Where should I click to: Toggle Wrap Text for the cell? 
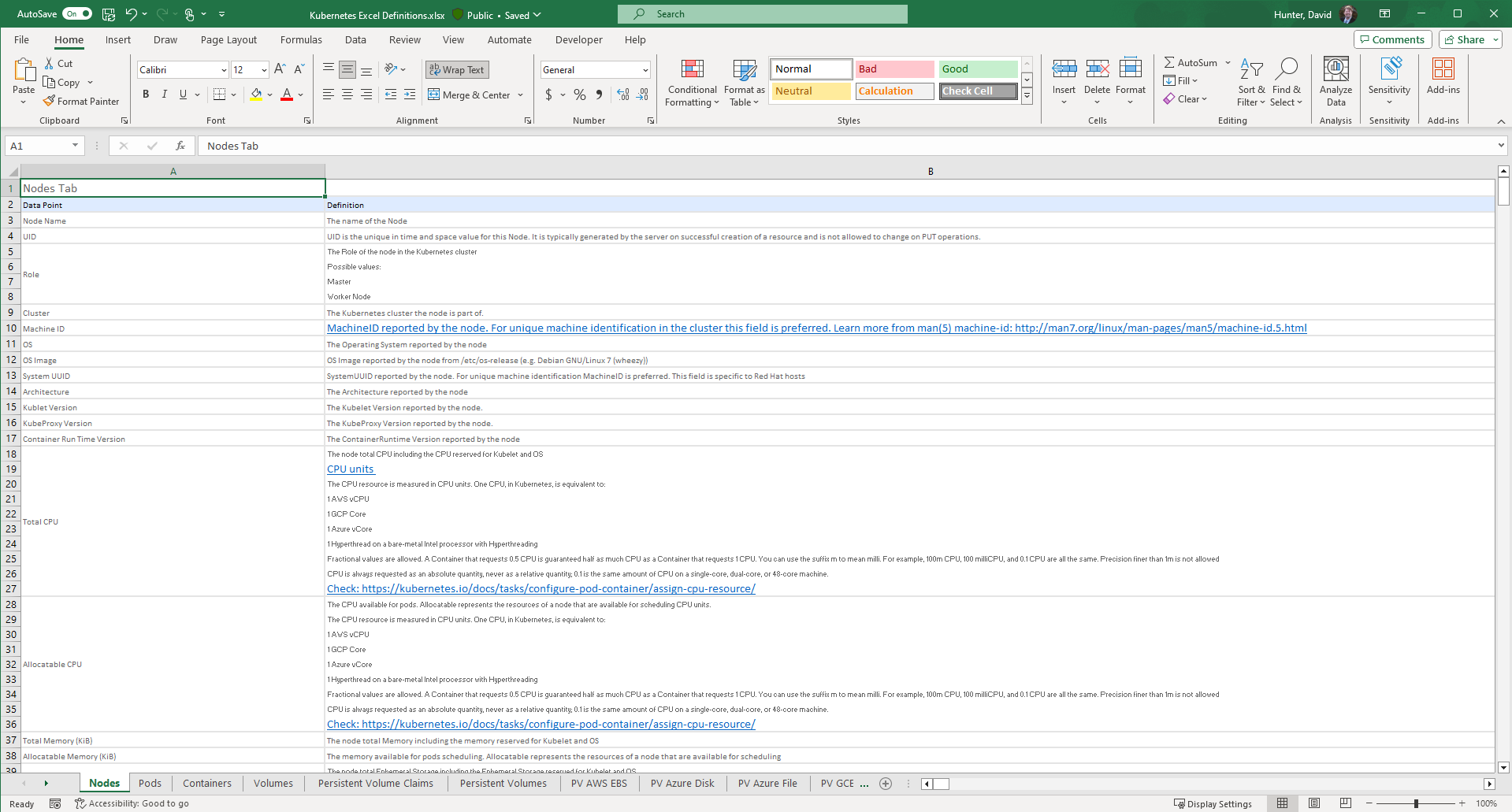(457, 70)
